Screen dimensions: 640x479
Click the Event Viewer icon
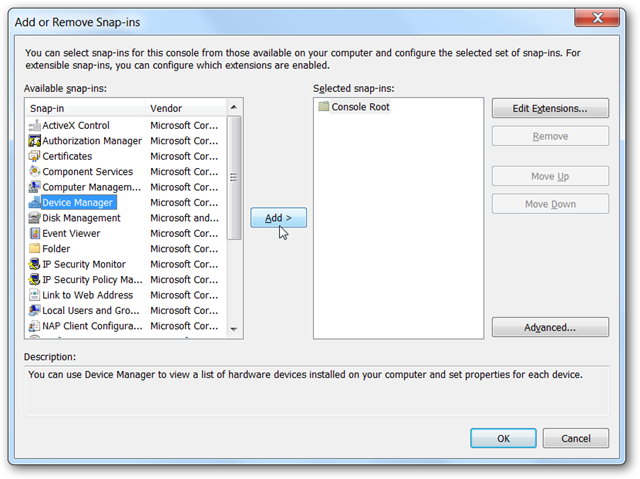click(x=35, y=233)
